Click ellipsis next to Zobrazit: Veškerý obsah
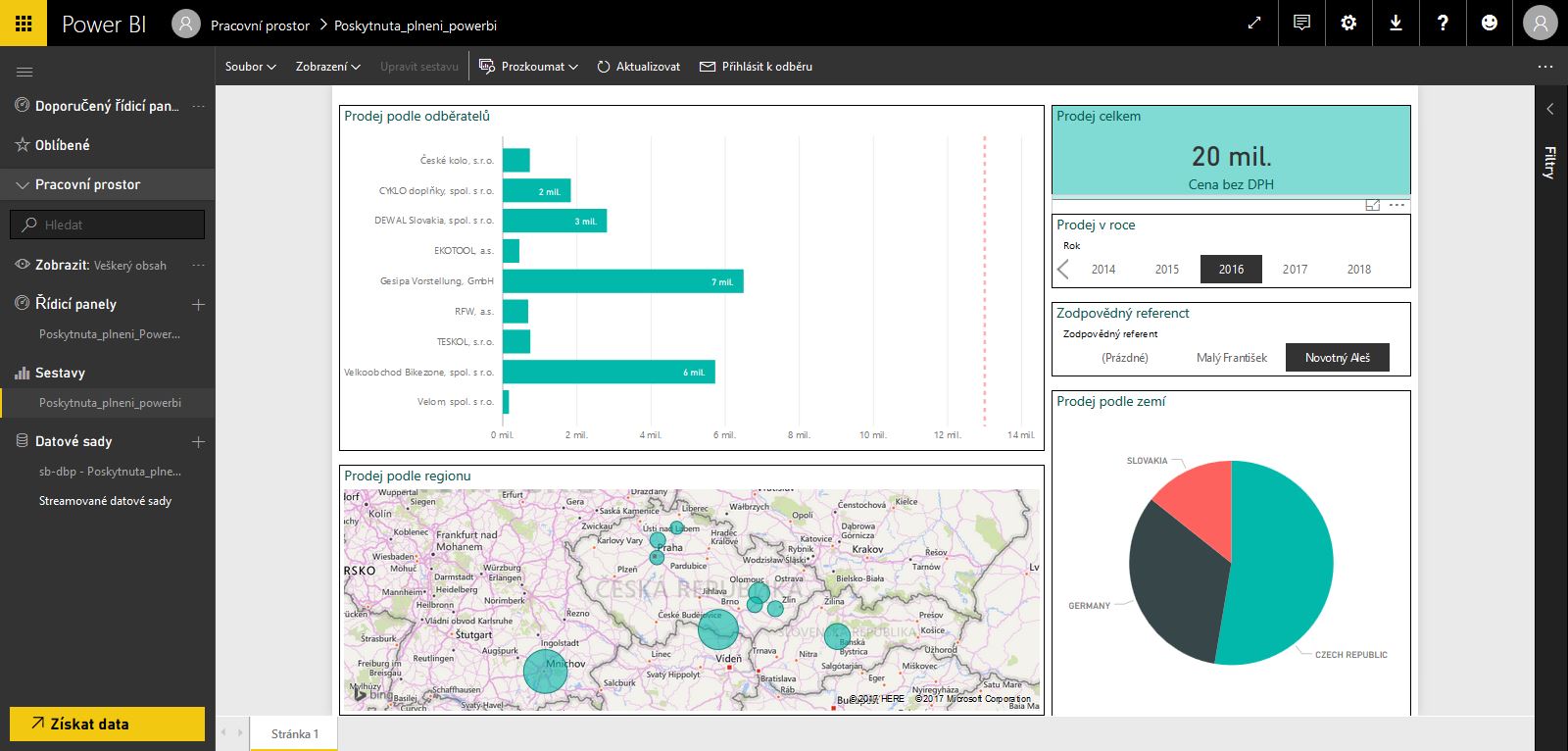This screenshot has height=751, width=1568. [x=198, y=265]
